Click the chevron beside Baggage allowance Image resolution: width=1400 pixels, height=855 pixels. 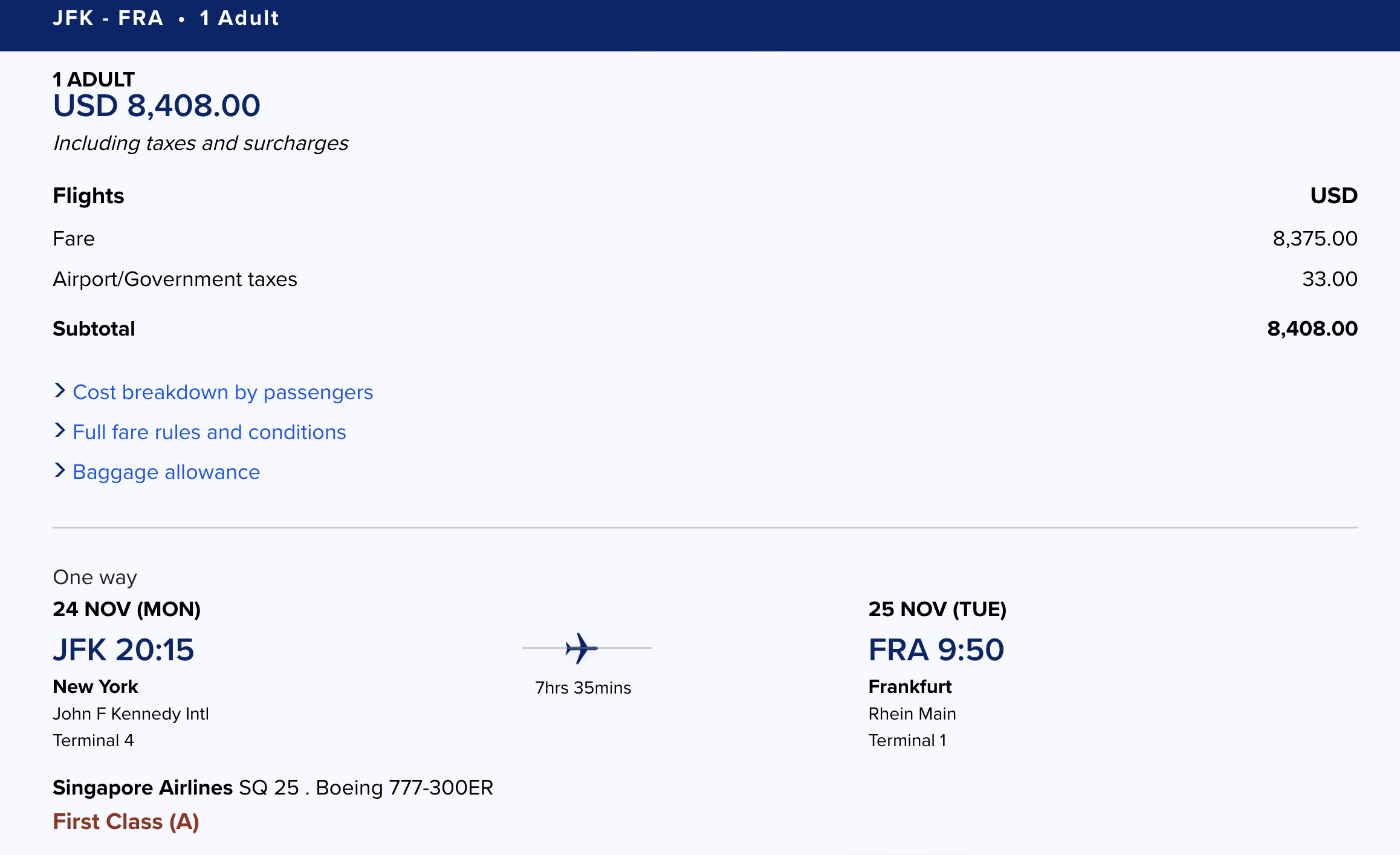pos(59,471)
